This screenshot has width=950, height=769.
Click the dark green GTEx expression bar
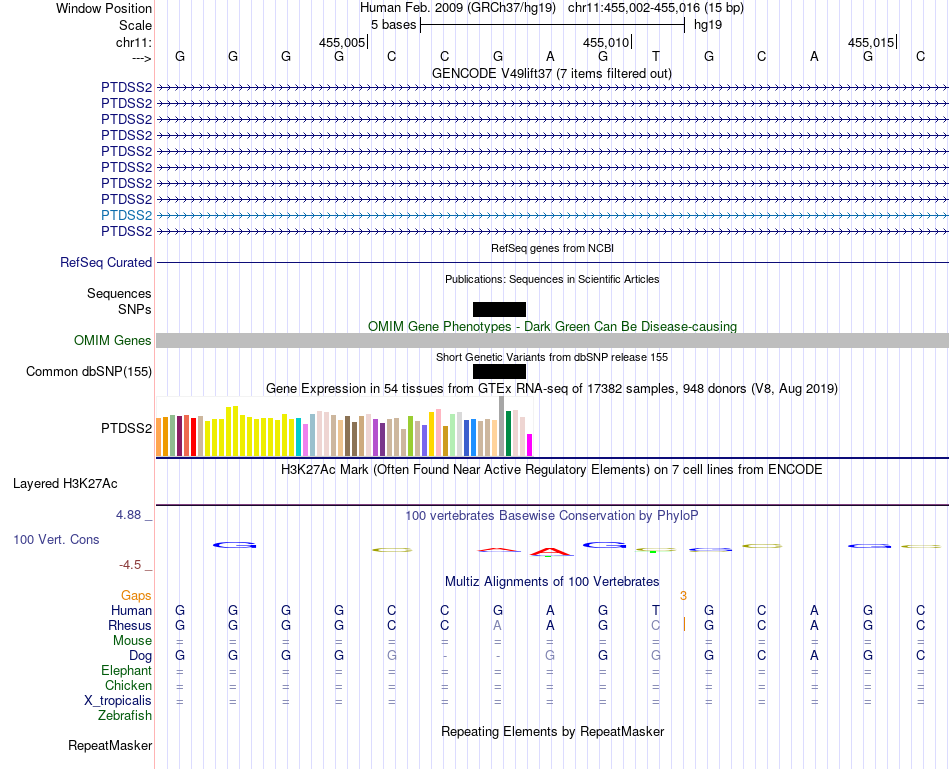[x=508, y=433]
